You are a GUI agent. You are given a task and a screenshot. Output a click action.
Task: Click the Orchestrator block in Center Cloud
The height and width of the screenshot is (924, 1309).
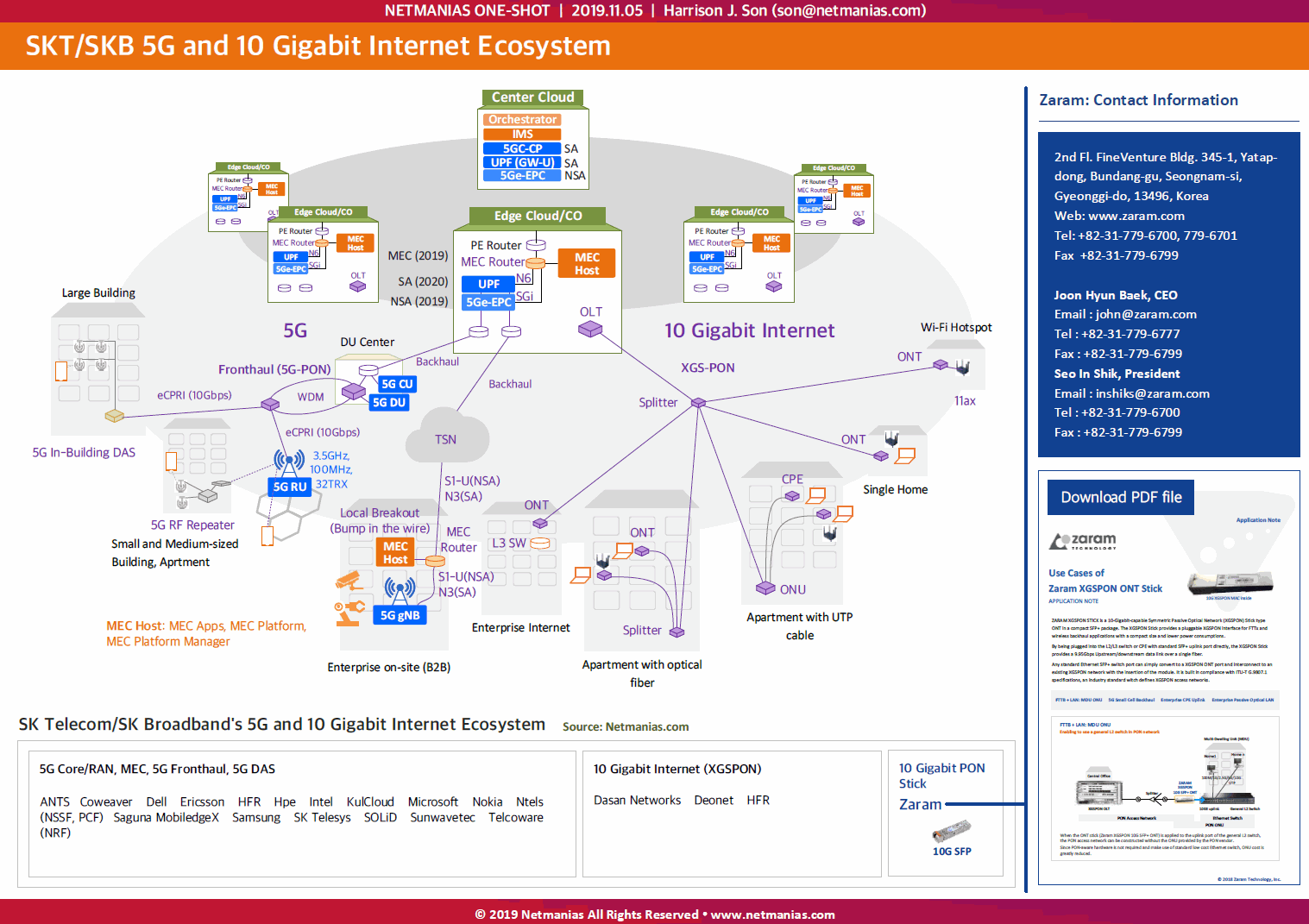[522, 120]
